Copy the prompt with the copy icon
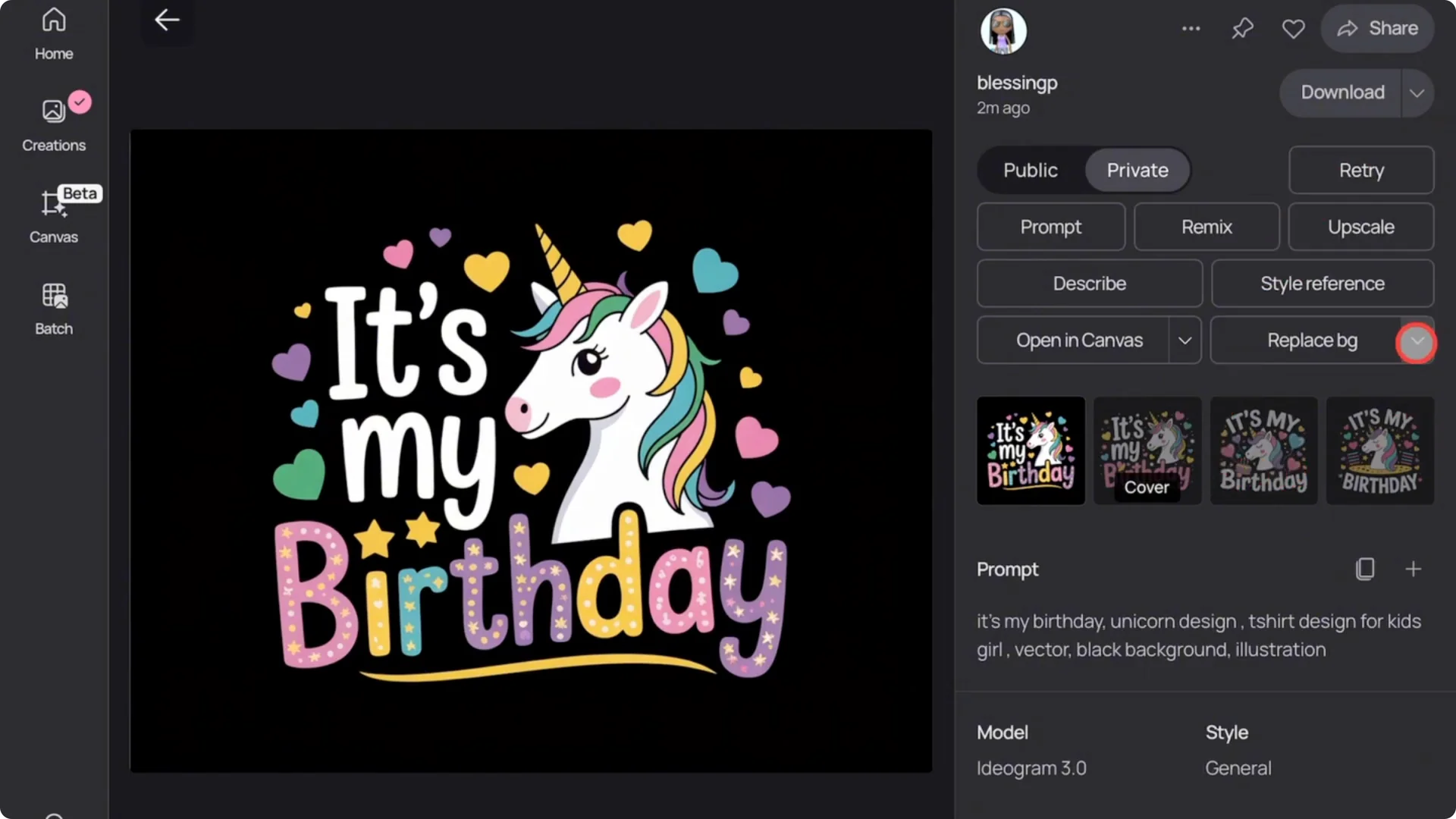The height and width of the screenshot is (819, 1456). (1365, 569)
